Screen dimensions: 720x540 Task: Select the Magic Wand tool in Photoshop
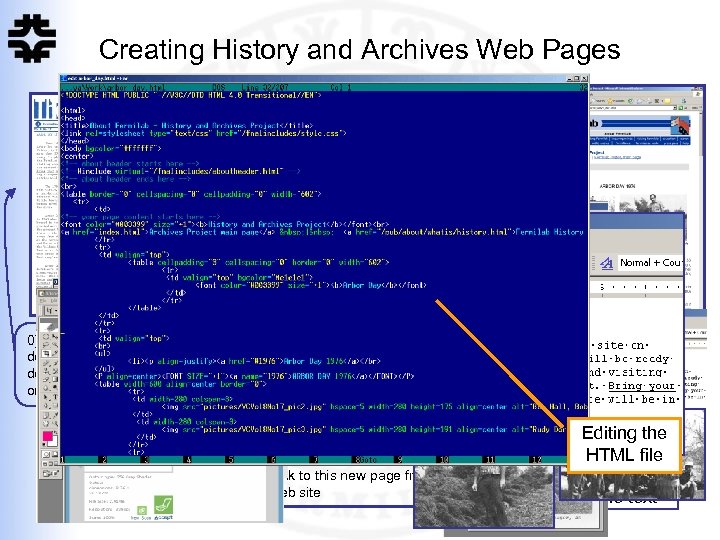tap(55, 345)
